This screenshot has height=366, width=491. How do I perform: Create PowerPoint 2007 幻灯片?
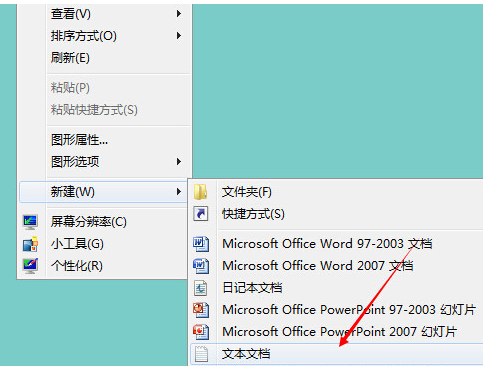[x=336, y=332]
